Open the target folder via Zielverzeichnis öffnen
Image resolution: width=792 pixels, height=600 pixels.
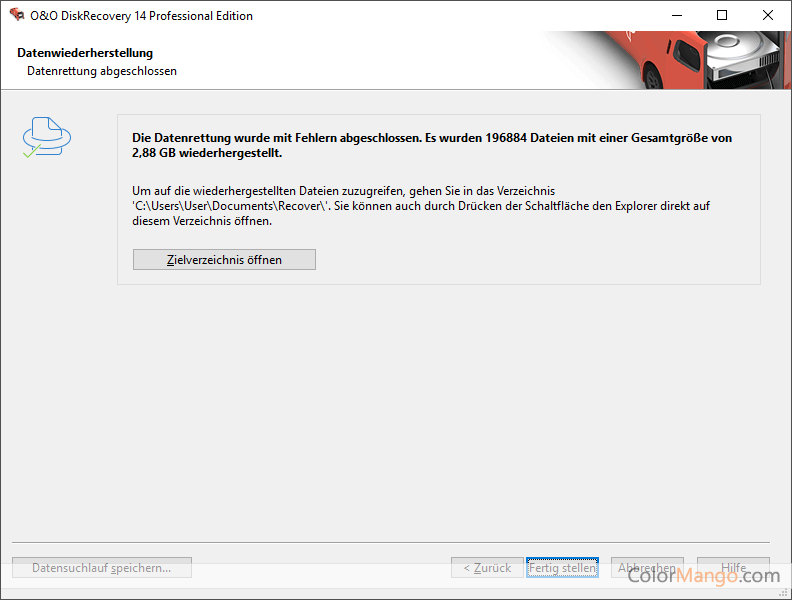(x=224, y=260)
